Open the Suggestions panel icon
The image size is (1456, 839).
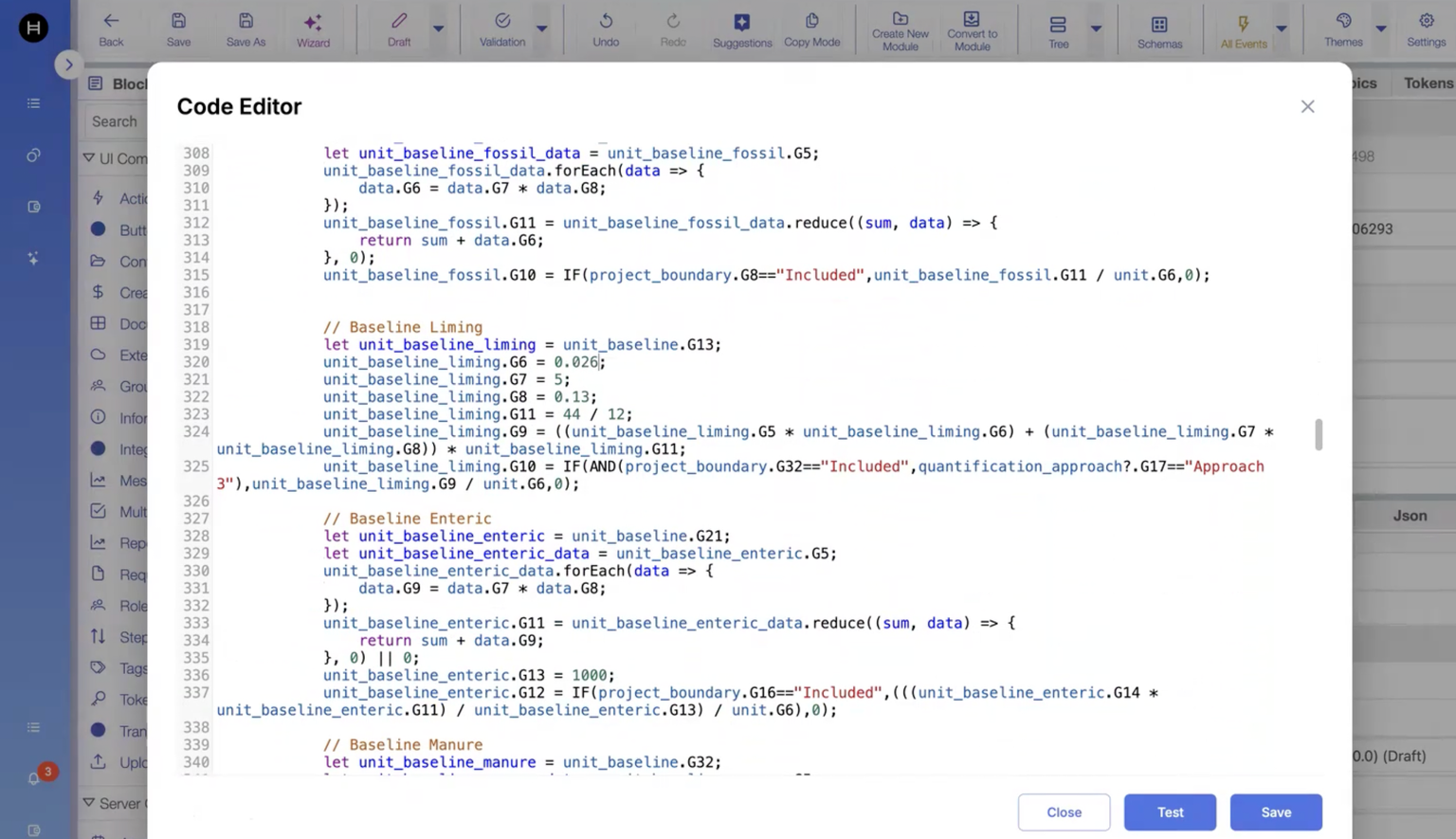point(741,23)
